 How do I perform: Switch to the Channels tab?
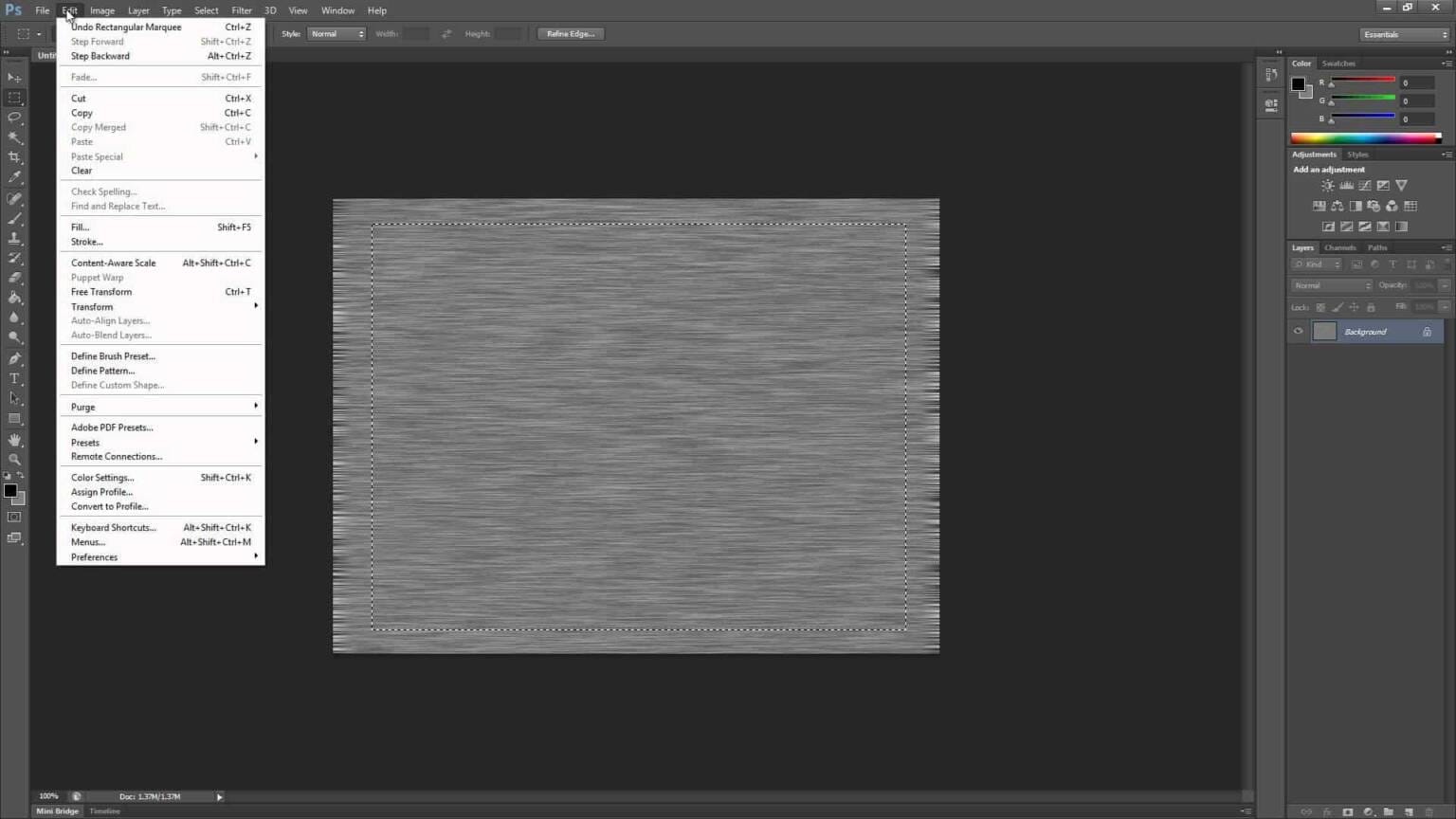1339,247
